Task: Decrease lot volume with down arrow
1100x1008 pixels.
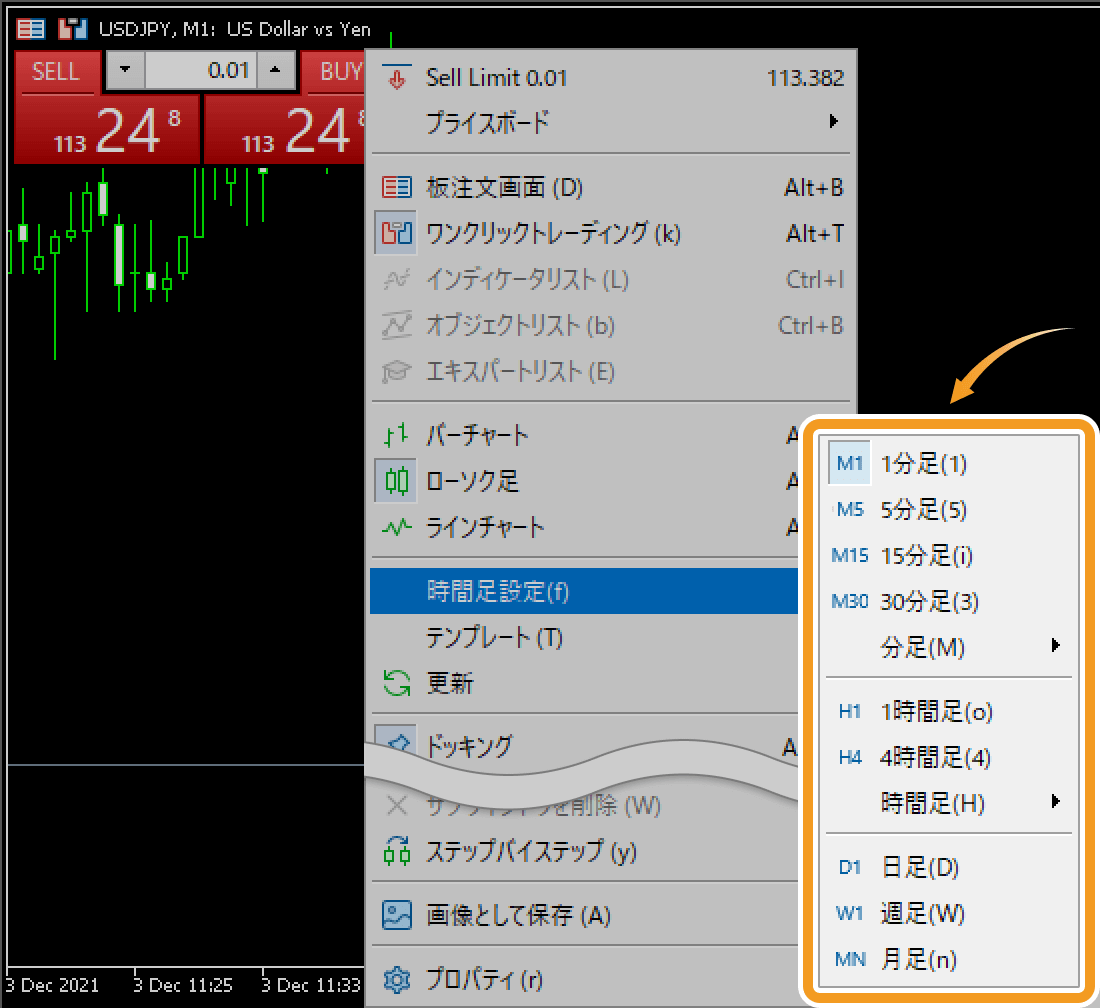Action: 125,70
